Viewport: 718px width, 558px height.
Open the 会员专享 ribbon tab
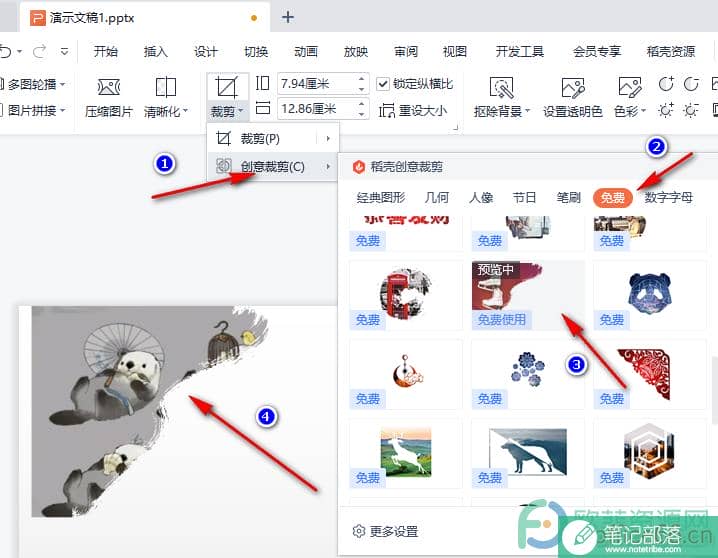point(597,51)
